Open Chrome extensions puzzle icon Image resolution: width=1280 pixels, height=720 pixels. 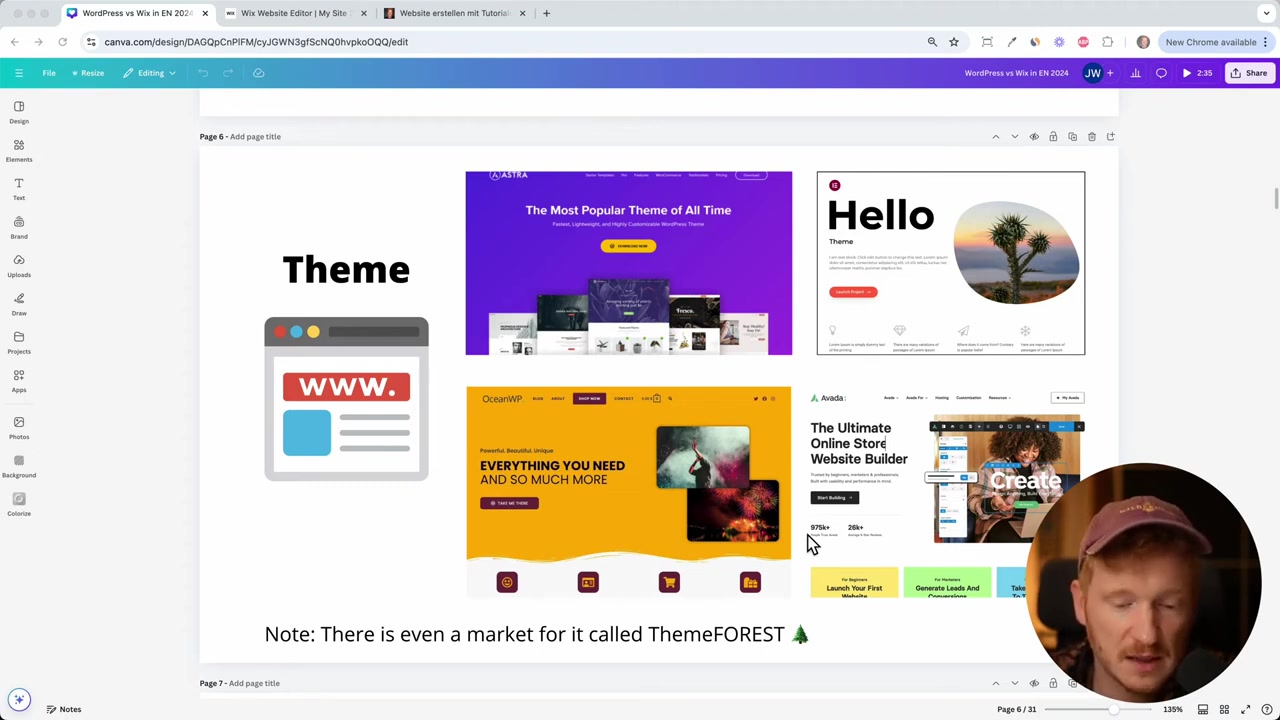tap(1108, 42)
